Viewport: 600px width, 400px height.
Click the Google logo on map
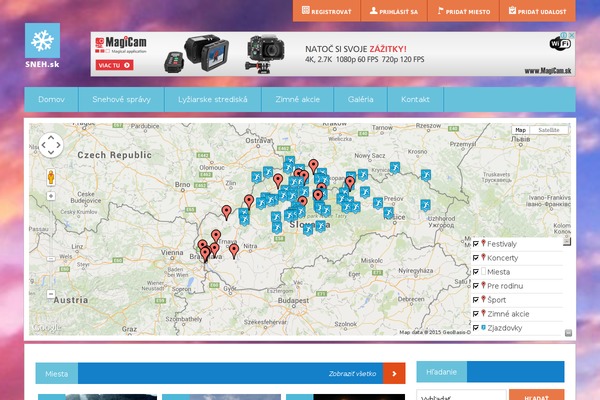coord(47,327)
